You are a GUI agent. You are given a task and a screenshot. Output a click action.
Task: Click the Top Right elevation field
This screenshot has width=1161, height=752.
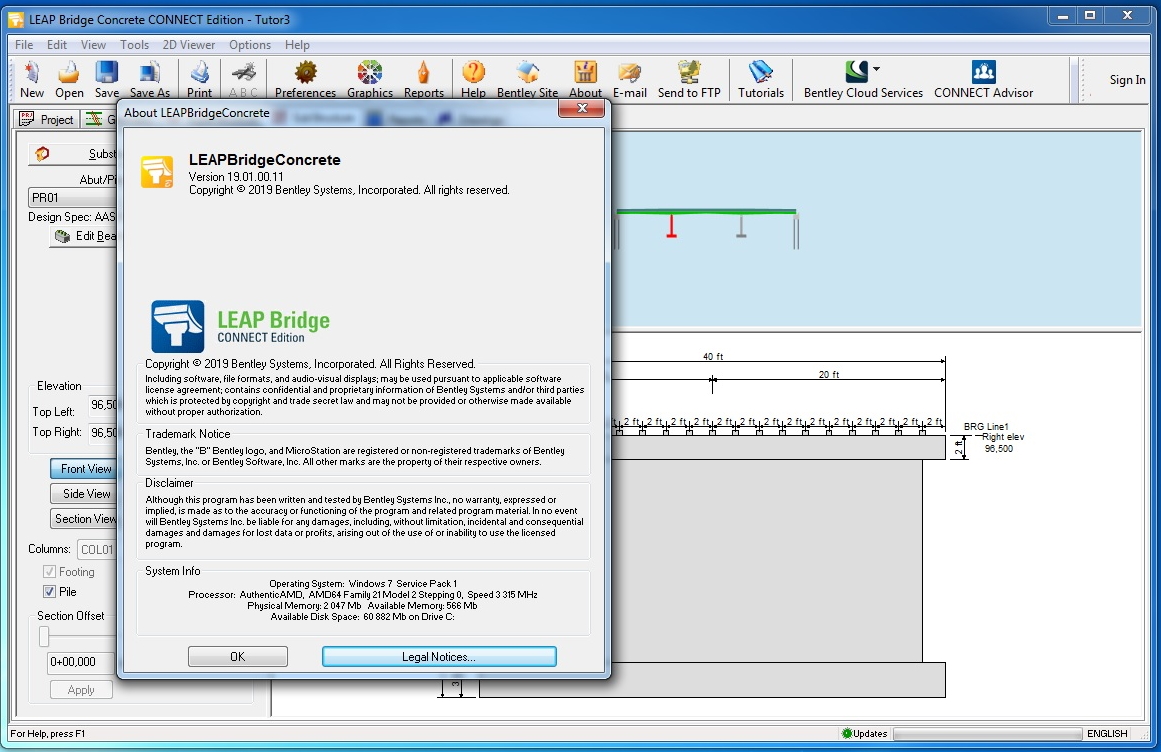[102, 432]
